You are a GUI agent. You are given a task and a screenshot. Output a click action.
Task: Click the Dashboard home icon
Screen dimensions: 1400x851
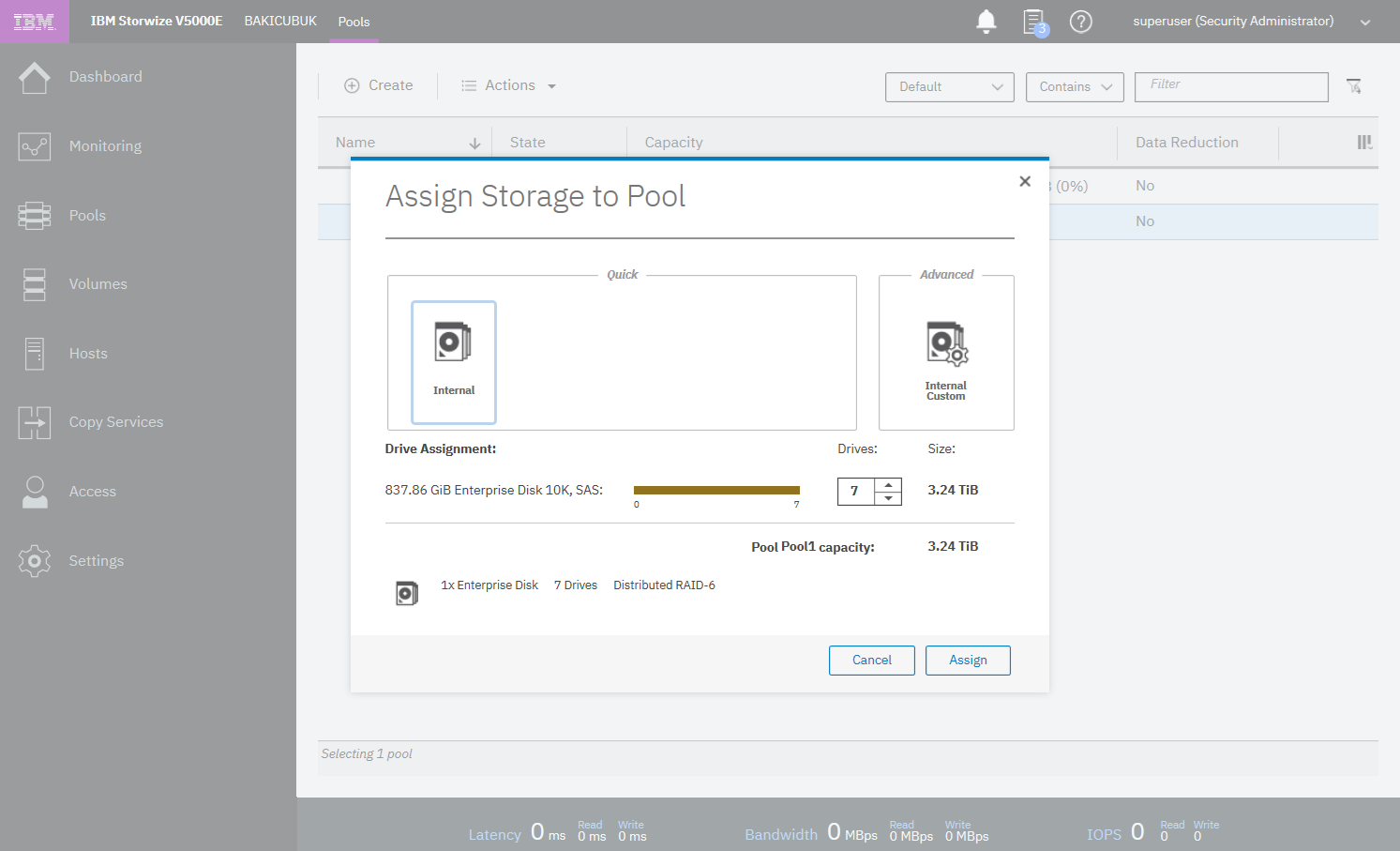35,77
